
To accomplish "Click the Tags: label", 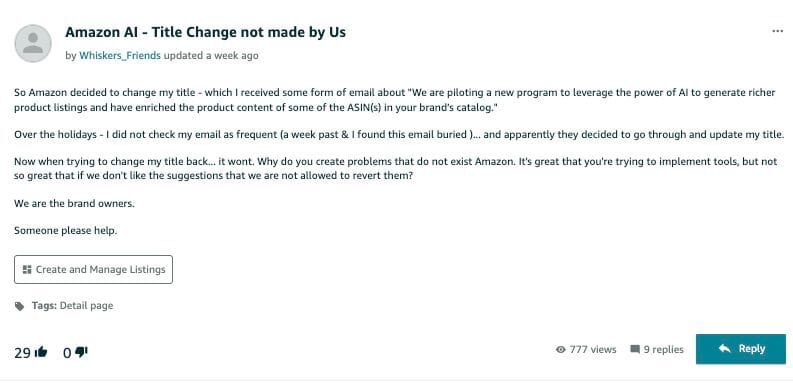I will 44,306.
